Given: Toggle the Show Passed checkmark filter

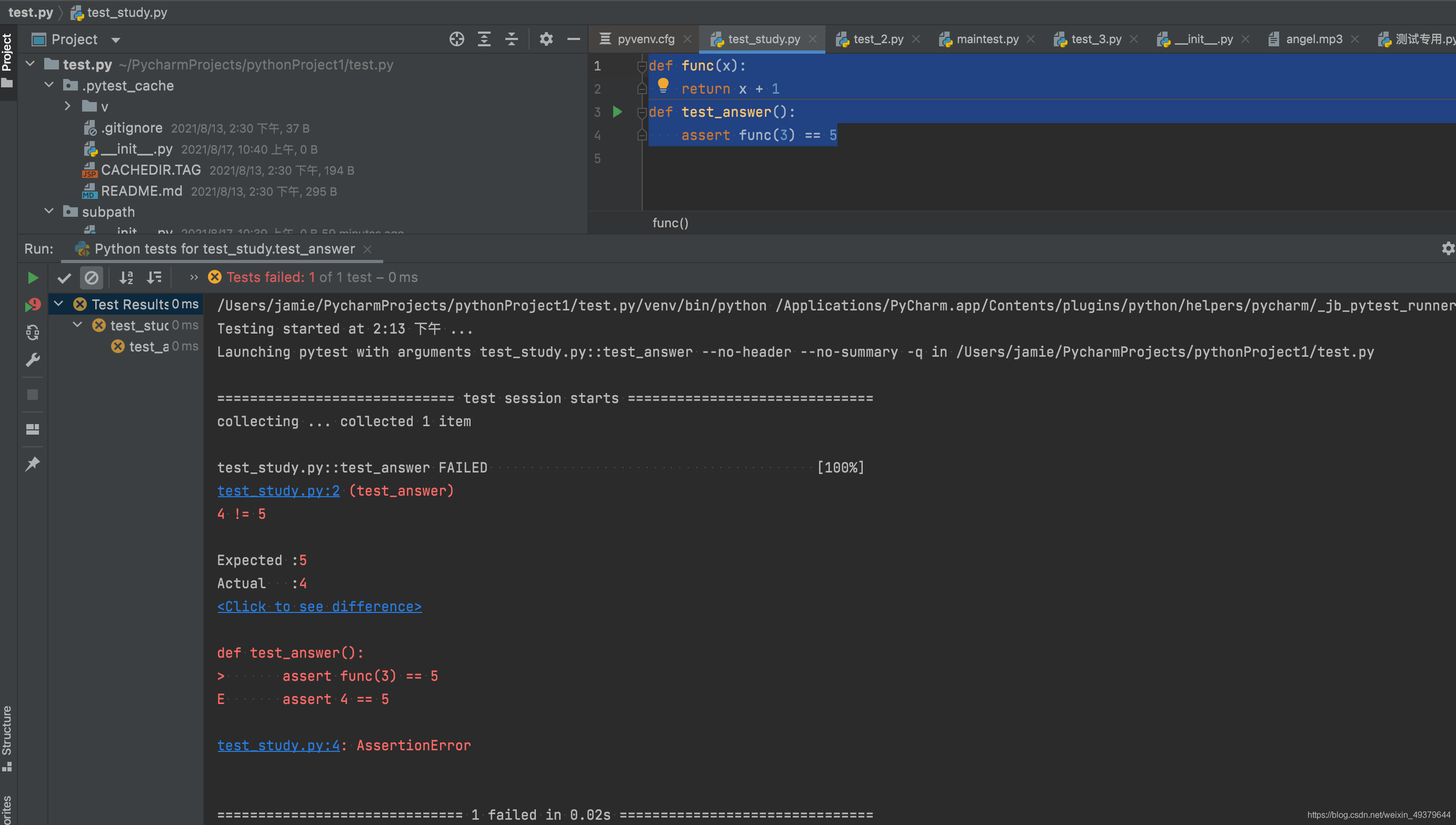Looking at the screenshot, I should pyautogui.click(x=64, y=278).
